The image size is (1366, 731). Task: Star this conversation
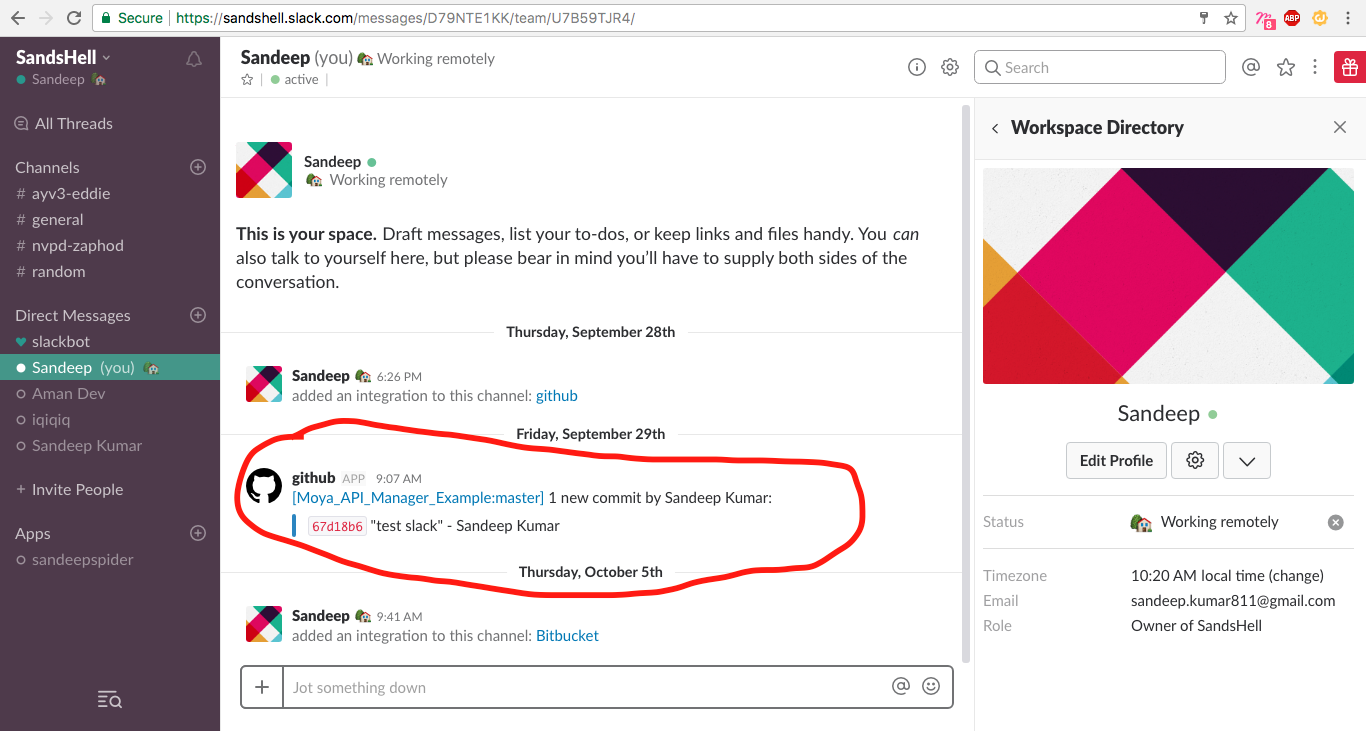click(247, 80)
